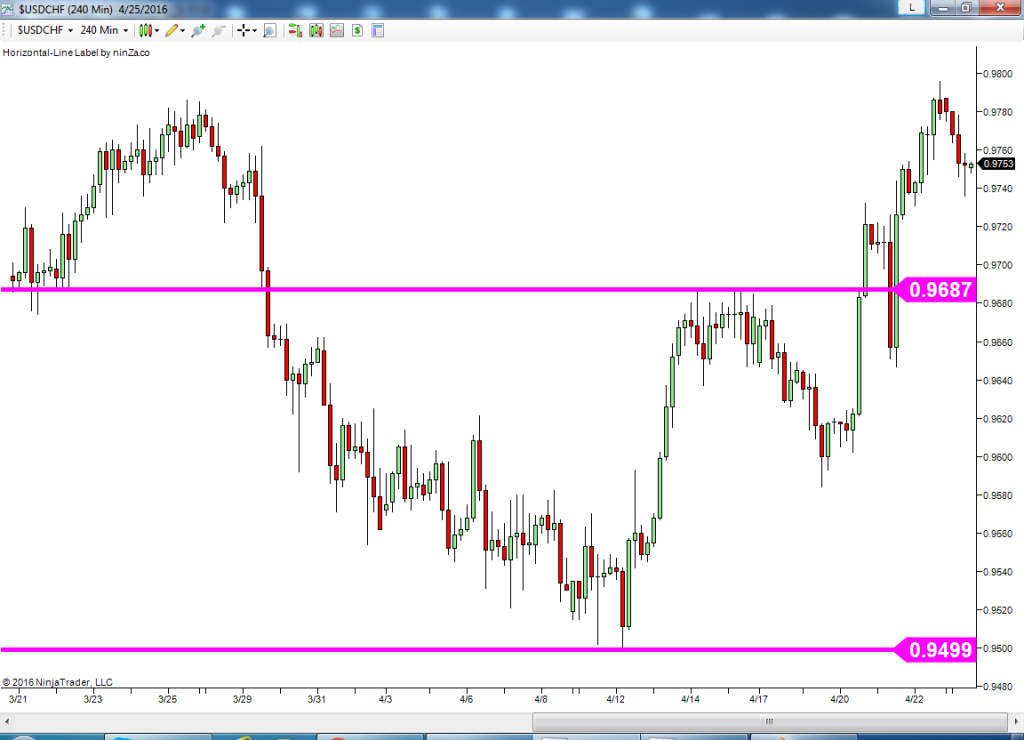Screen dimensions: 1024x740
Task: Click the zoom in magnifier icon
Action: click(198, 30)
